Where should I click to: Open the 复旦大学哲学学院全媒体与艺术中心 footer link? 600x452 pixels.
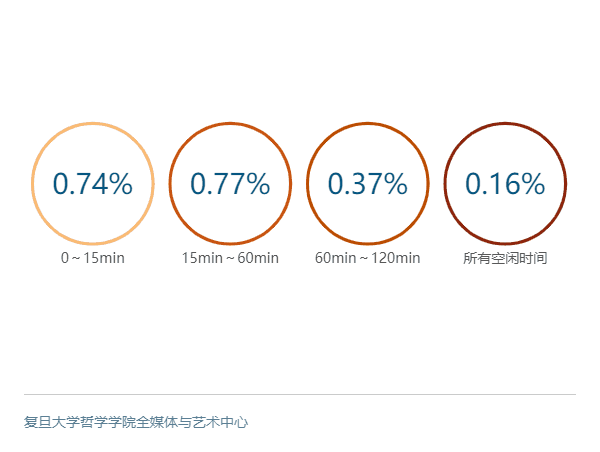click(x=136, y=422)
